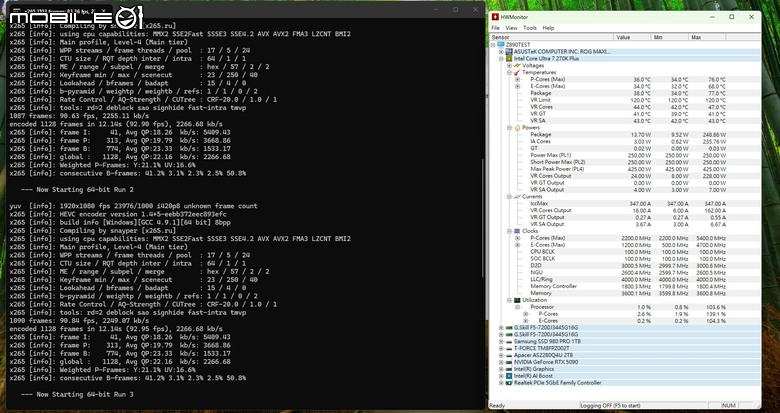Collapse the Utilization section
This screenshot has height=413, width=780.
coord(509,301)
